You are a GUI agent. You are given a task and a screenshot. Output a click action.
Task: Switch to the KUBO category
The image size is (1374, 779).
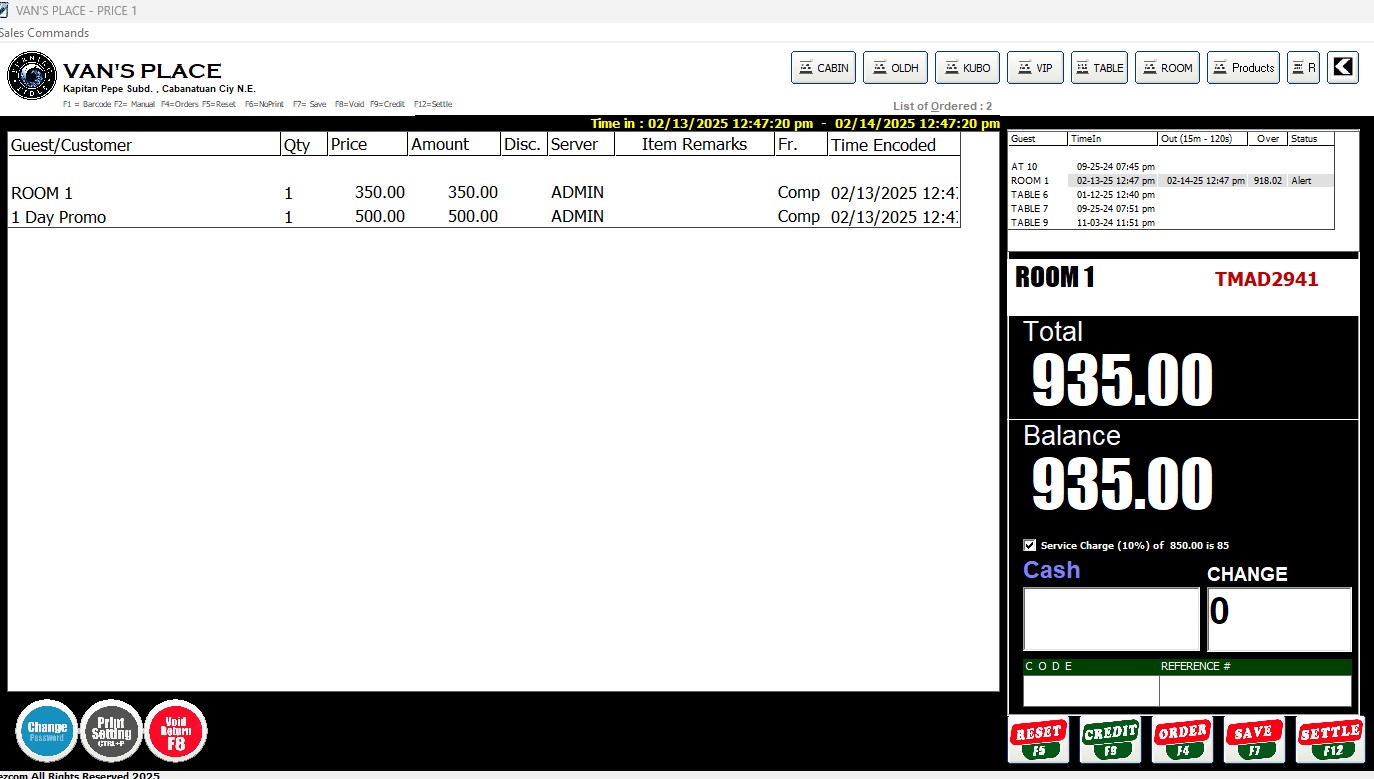(967, 68)
